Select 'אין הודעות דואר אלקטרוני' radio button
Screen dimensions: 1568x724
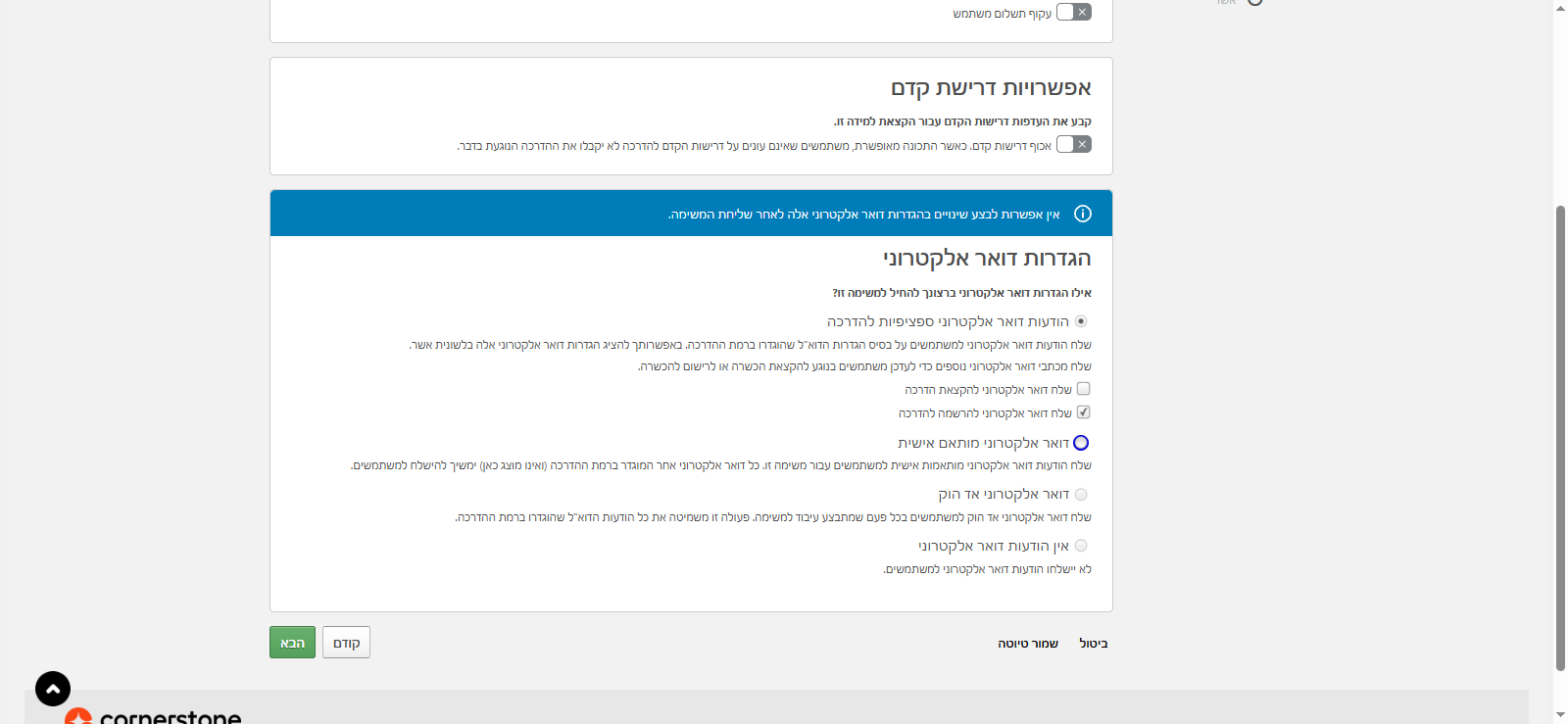1081,546
